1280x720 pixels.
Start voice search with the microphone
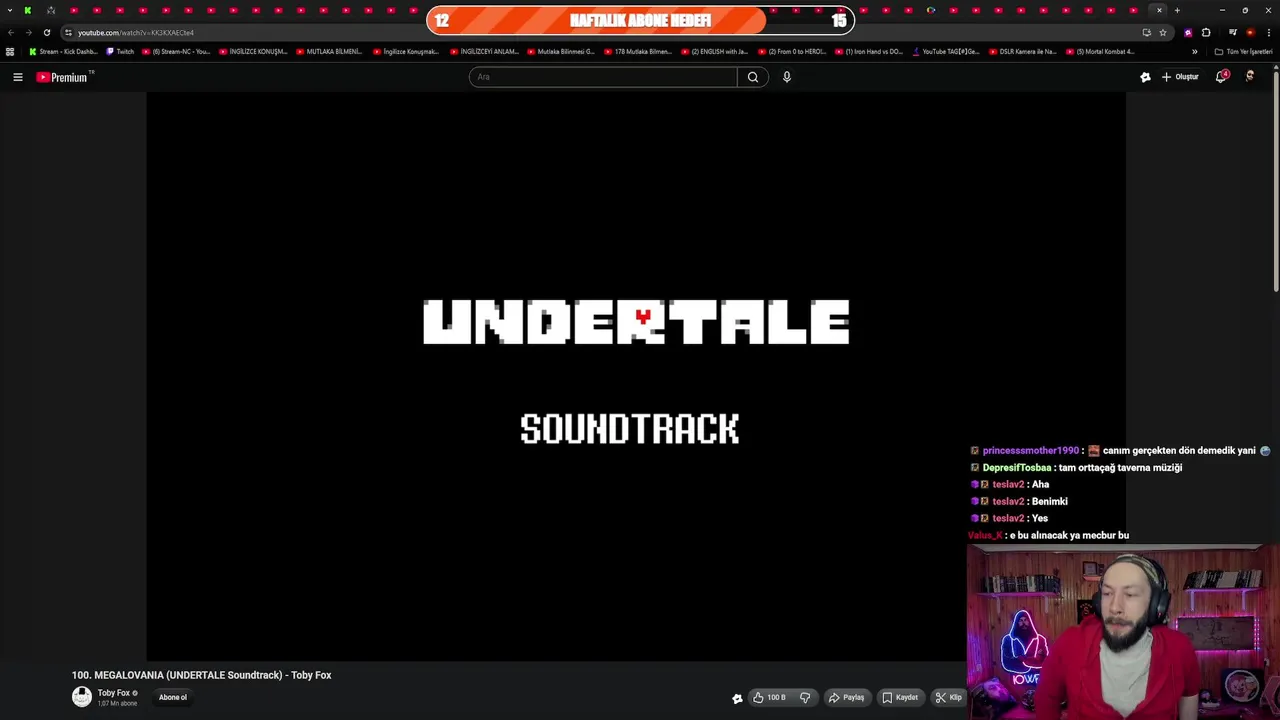pyautogui.click(x=787, y=77)
